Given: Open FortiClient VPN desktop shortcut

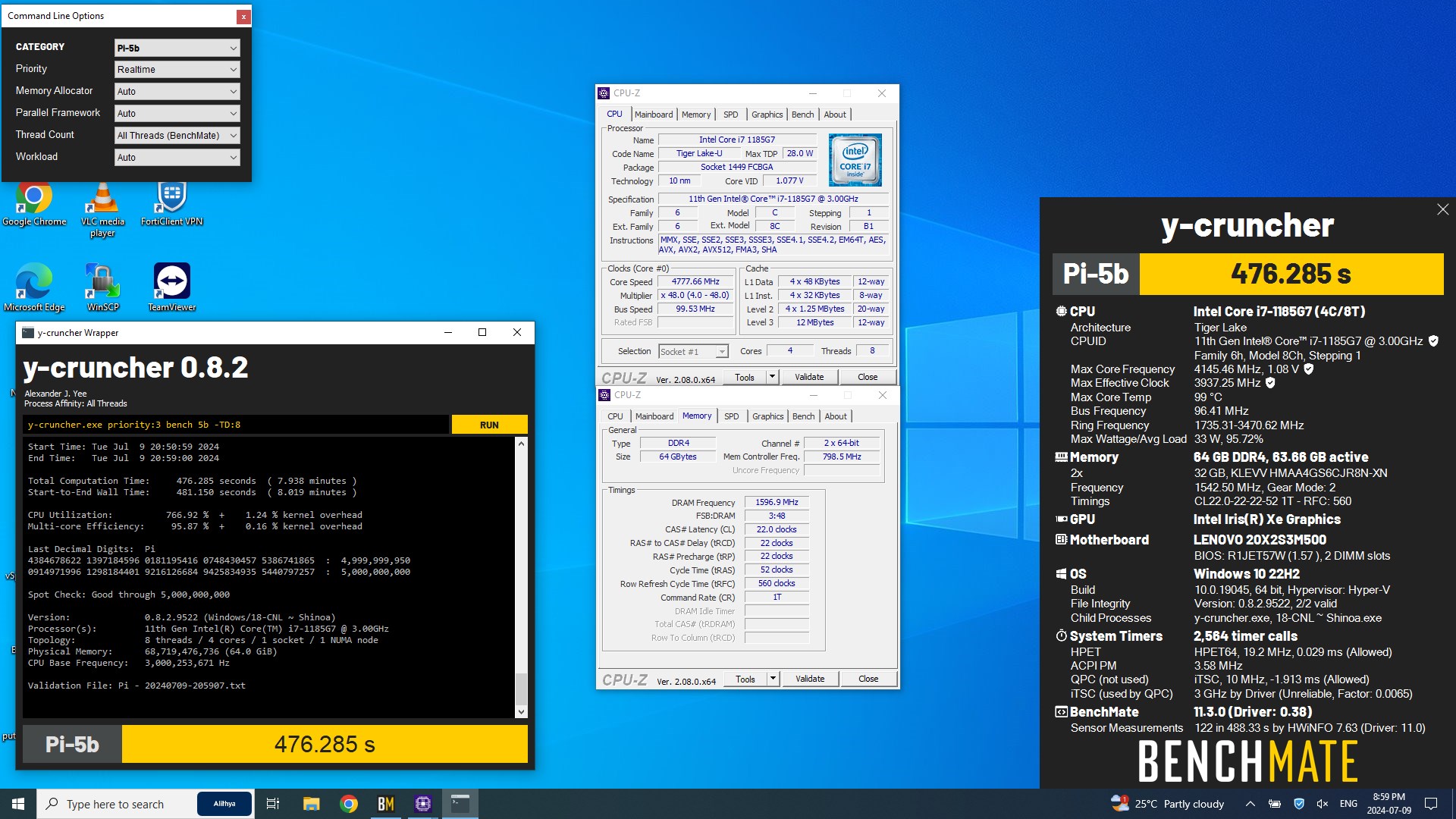Looking at the screenshot, I should click(171, 205).
